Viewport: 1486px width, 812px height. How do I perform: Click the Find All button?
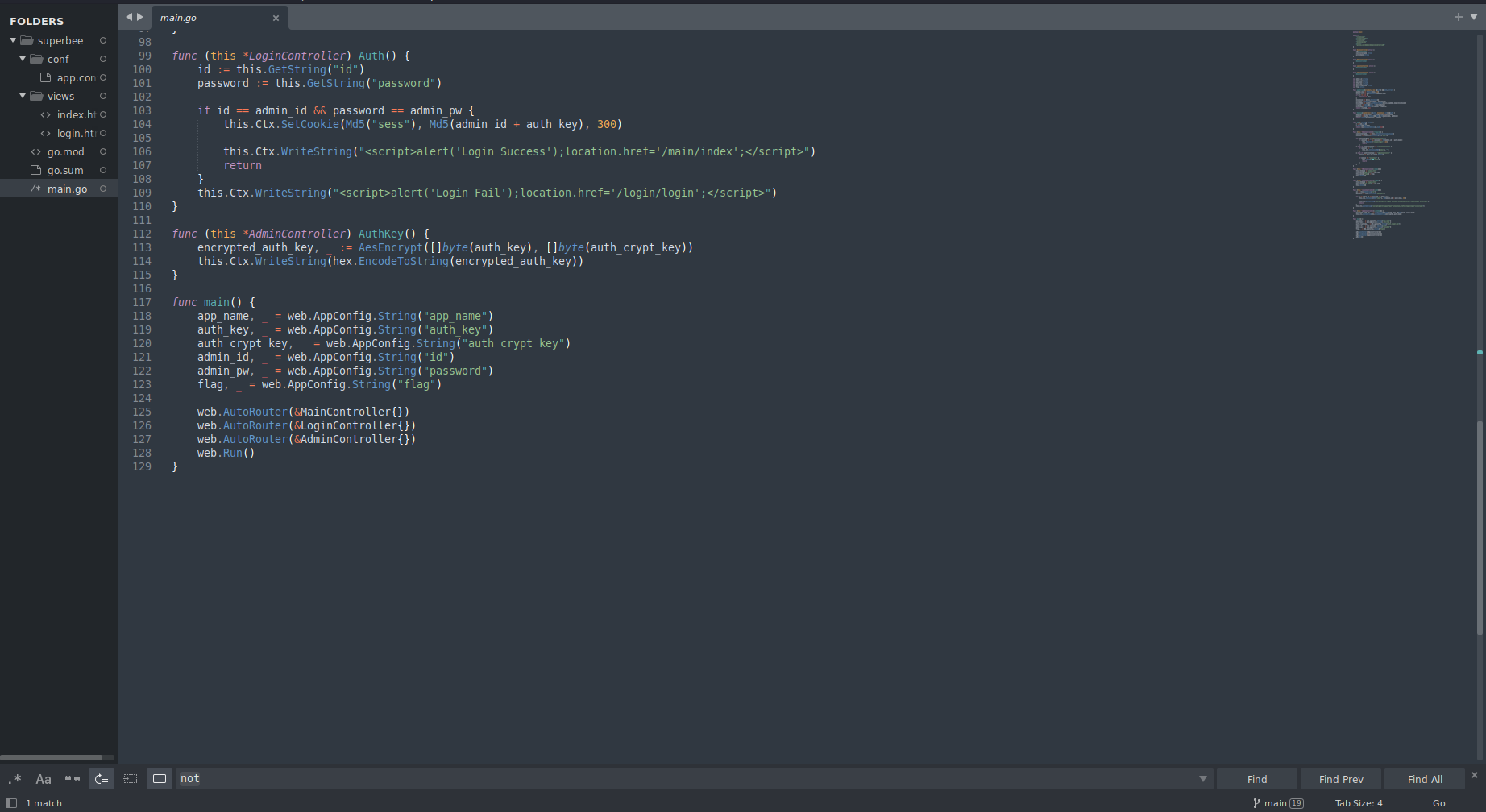[1425, 779]
